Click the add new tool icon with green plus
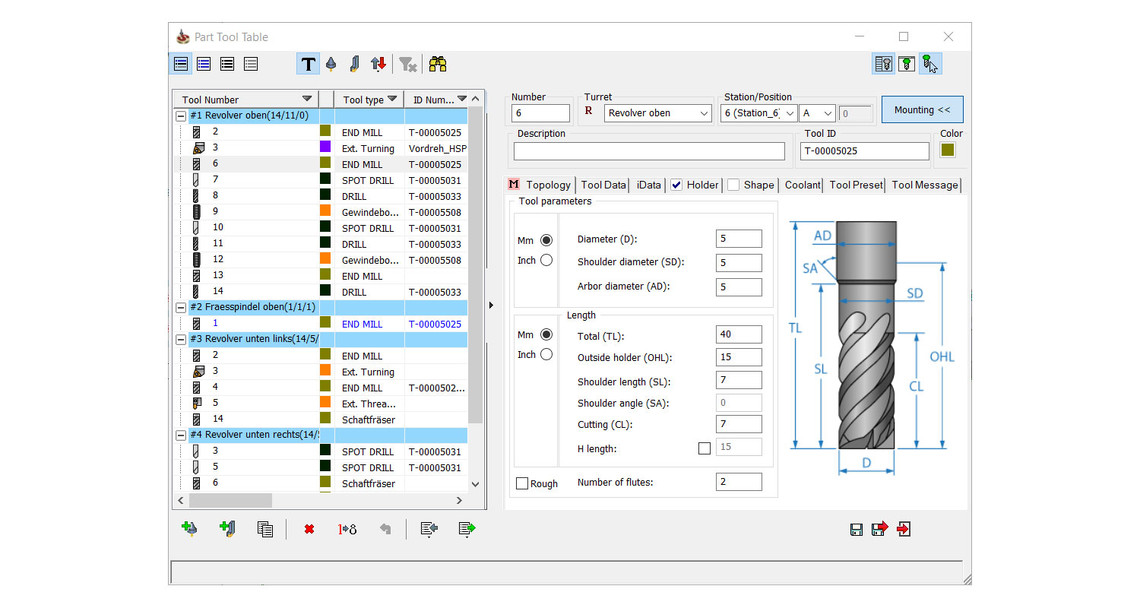This screenshot has width=1140, height=608. click(x=189, y=529)
